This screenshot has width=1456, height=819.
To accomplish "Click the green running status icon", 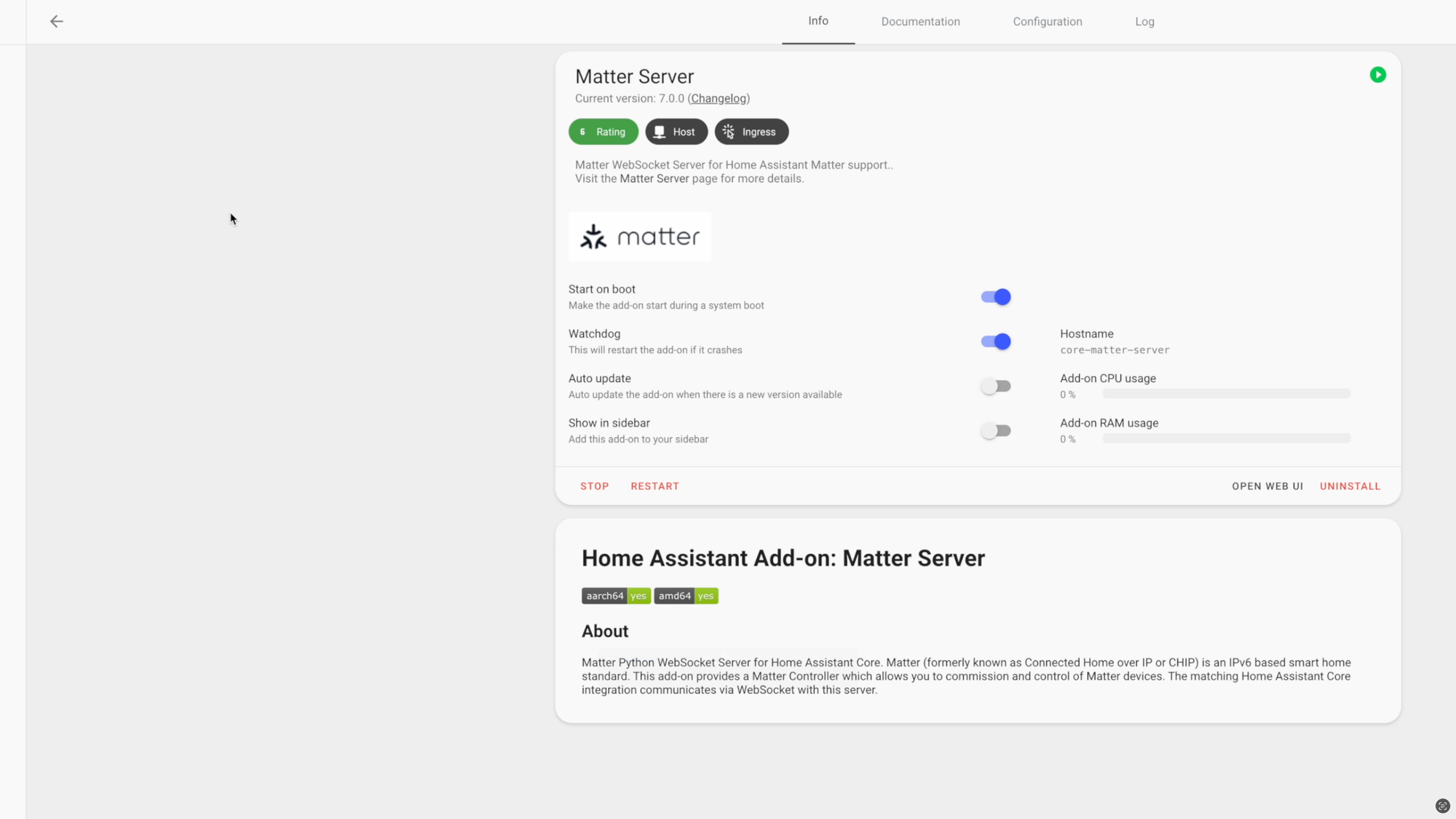I will (1377, 75).
